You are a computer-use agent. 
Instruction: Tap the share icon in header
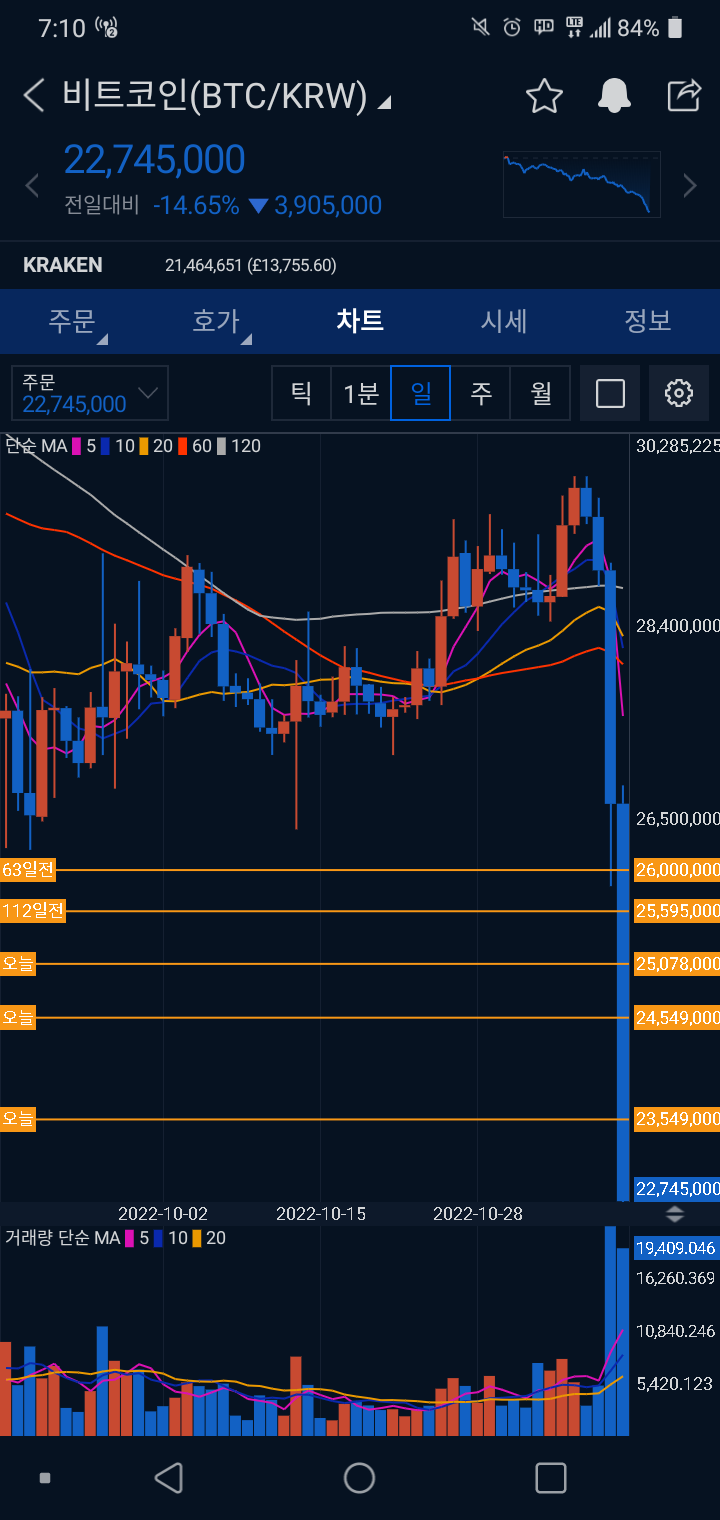click(684, 96)
